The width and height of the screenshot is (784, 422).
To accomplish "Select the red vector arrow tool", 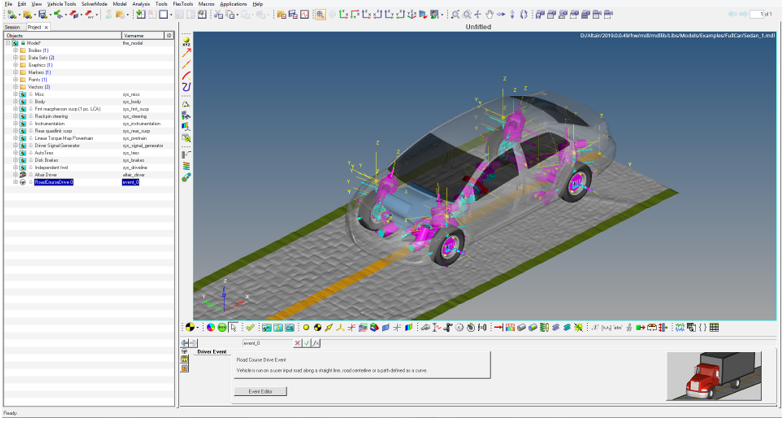I will pyautogui.click(x=187, y=52).
